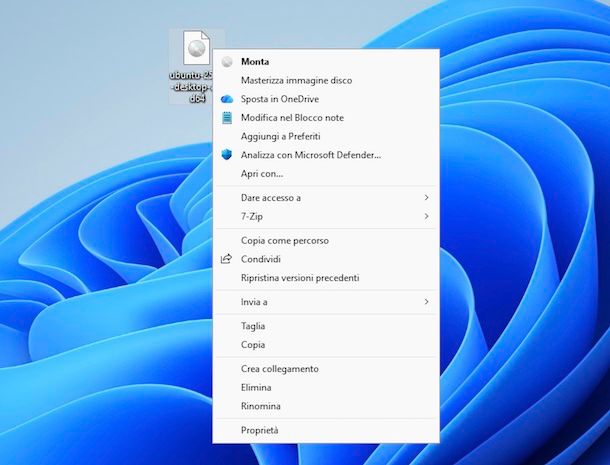Delete file with Elimina
The height and width of the screenshot is (465, 610).
pyautogui.click(x=256, y=387)
